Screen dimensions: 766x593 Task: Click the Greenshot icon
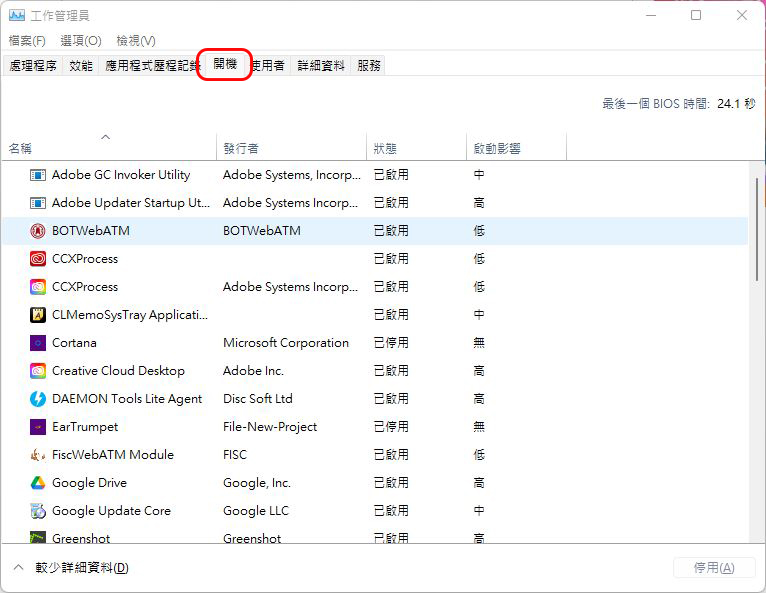[38, 537]
